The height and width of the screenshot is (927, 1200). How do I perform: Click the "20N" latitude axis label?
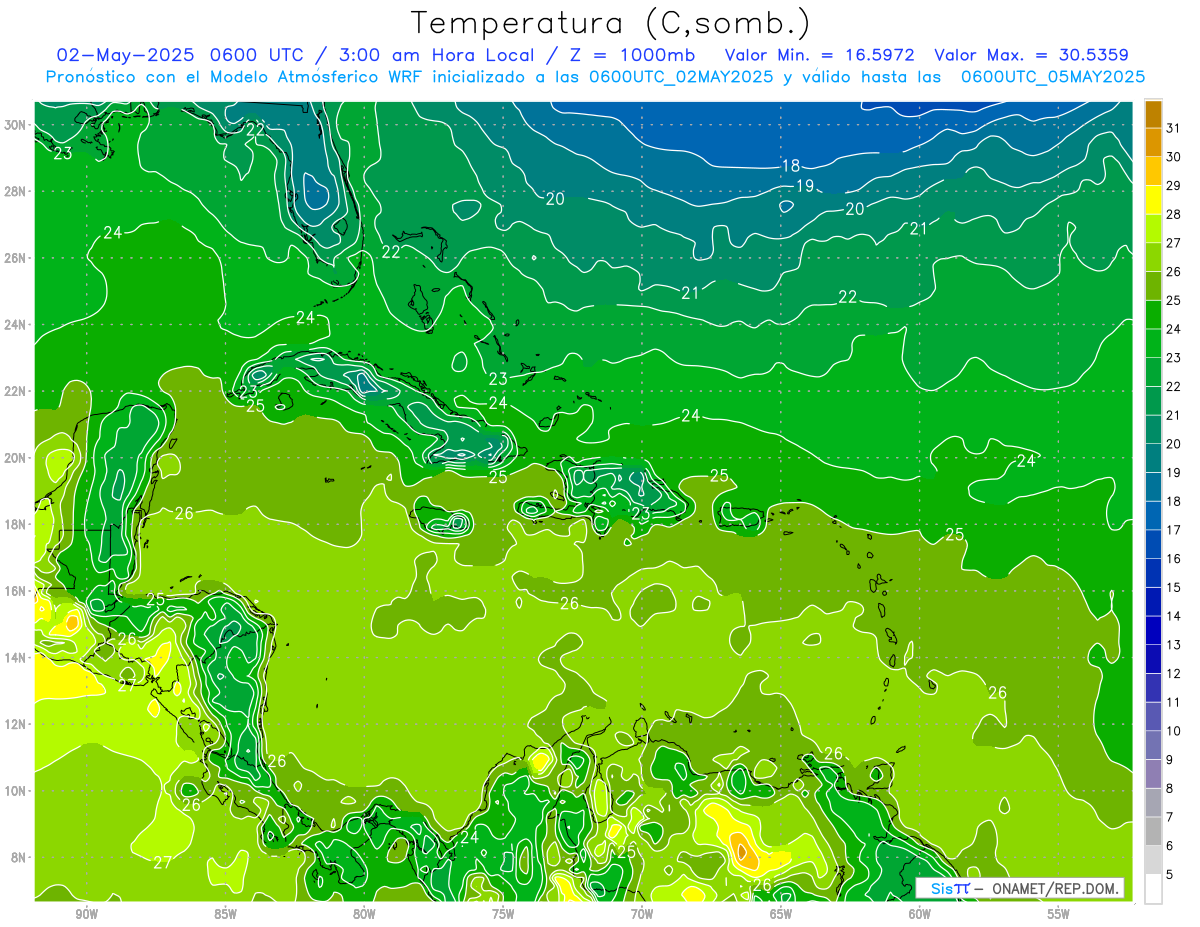coord(16,458)
